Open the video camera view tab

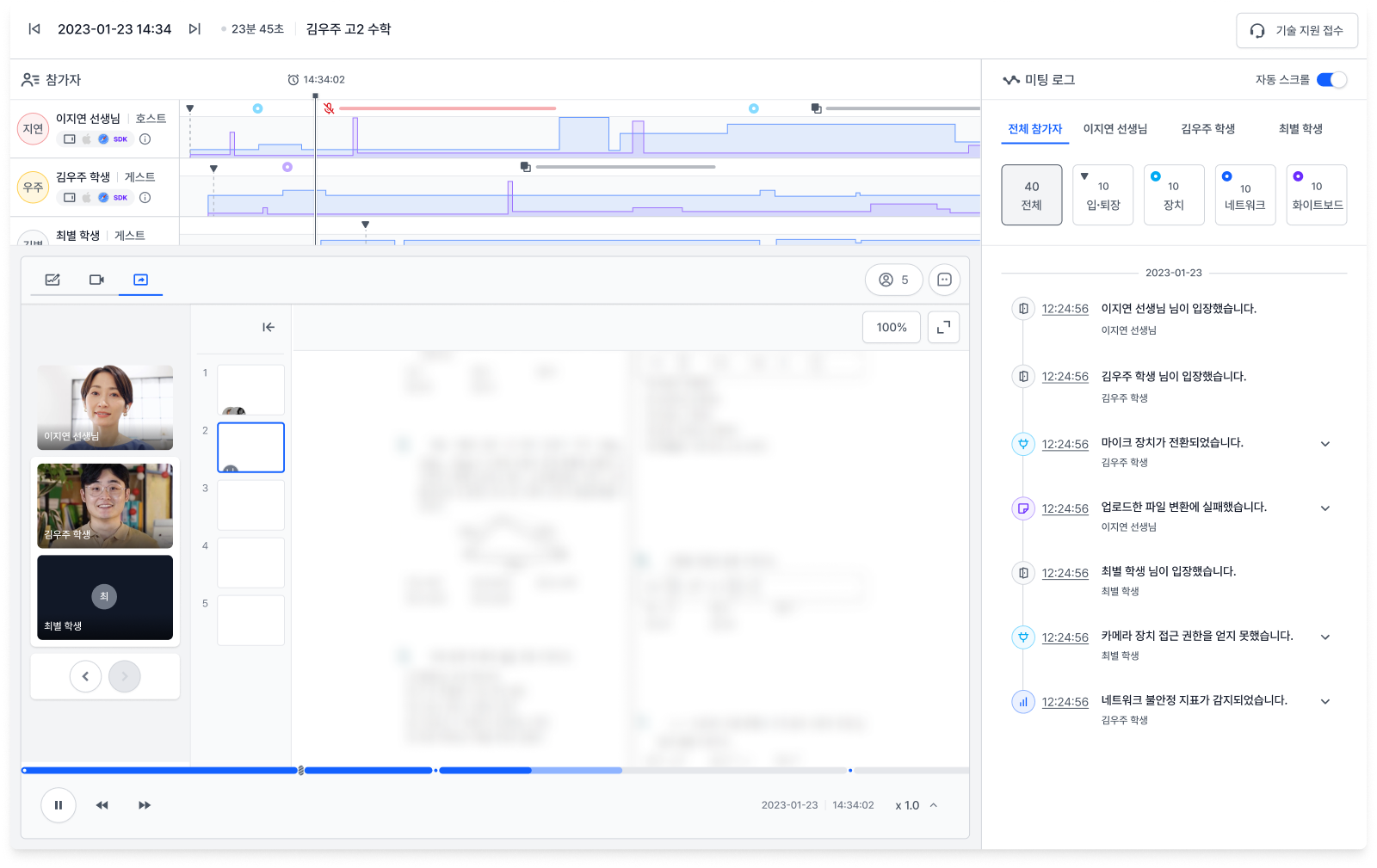pyautogui.click(x=96, y=280)
